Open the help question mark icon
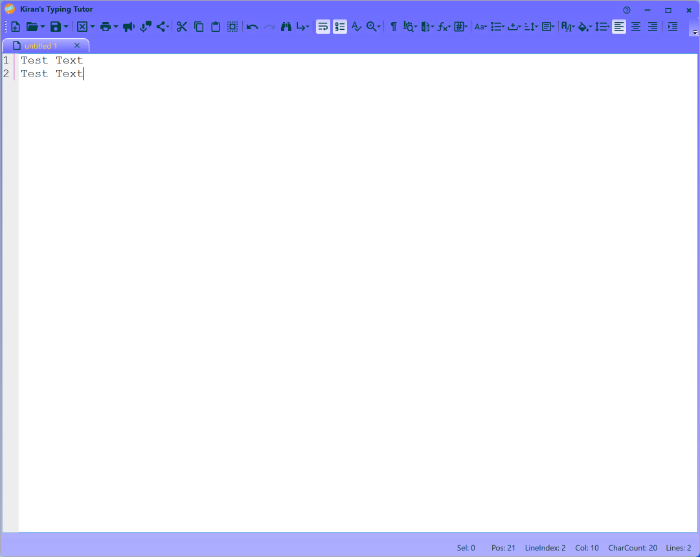This screenshot has width=700, height=557. [x=627, y=10]
